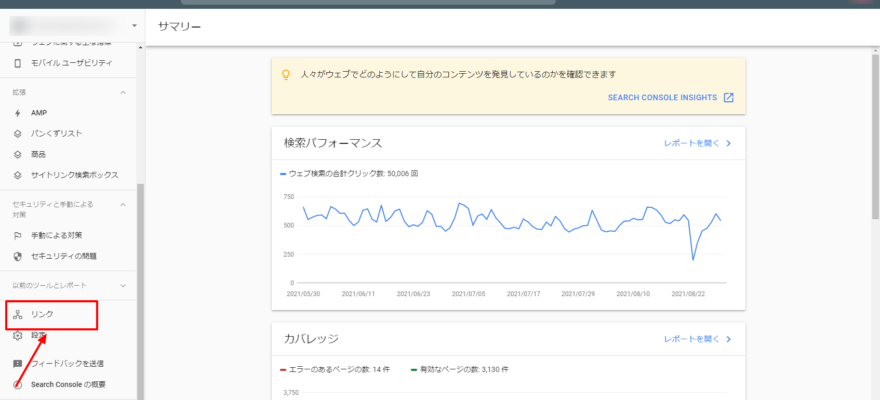This screenshot has width=880, height=400.
Task: Click the リンク sitemap icon
Action: [x=18, y=315]
